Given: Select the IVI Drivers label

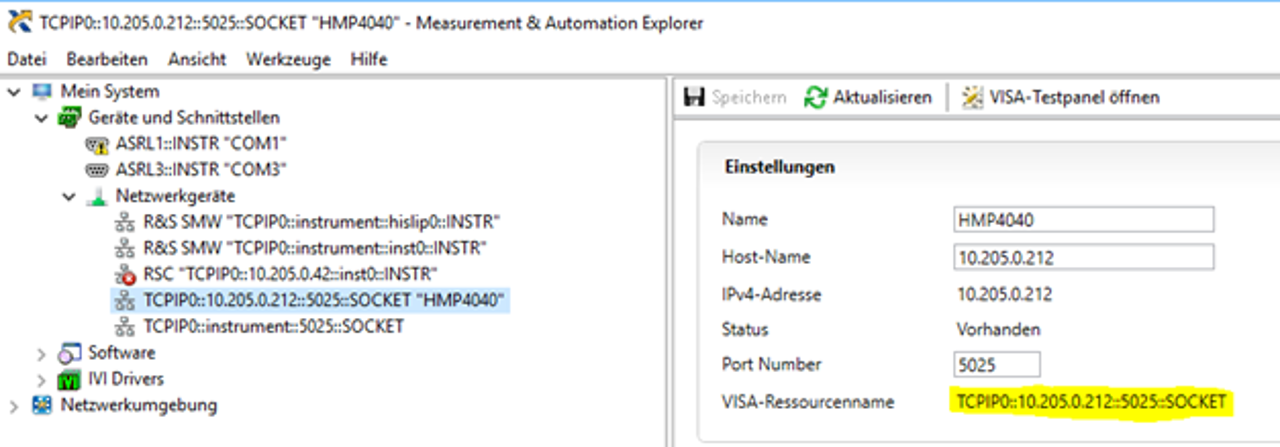Looking at the screenshot, I should tap(125, 379).
